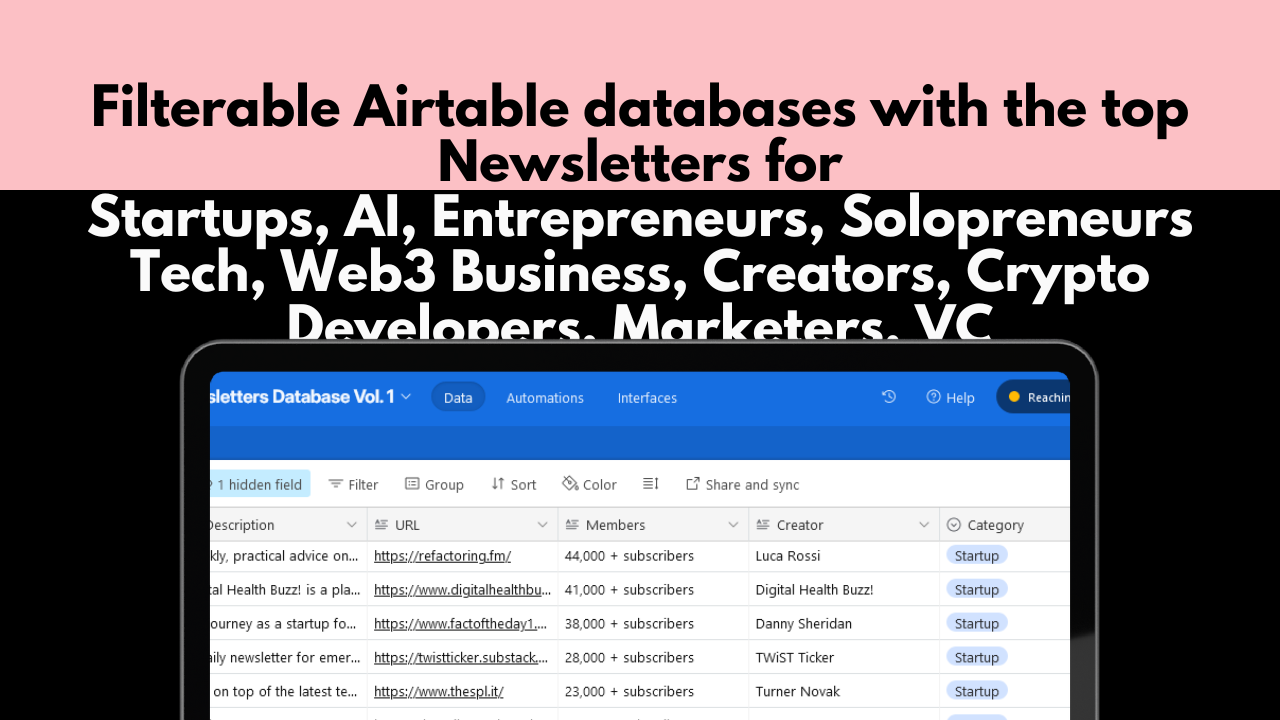The width and height of the screenshot is (1280, 720).
Task: Click the 1 hidden field button
Action: pos(259,484)
